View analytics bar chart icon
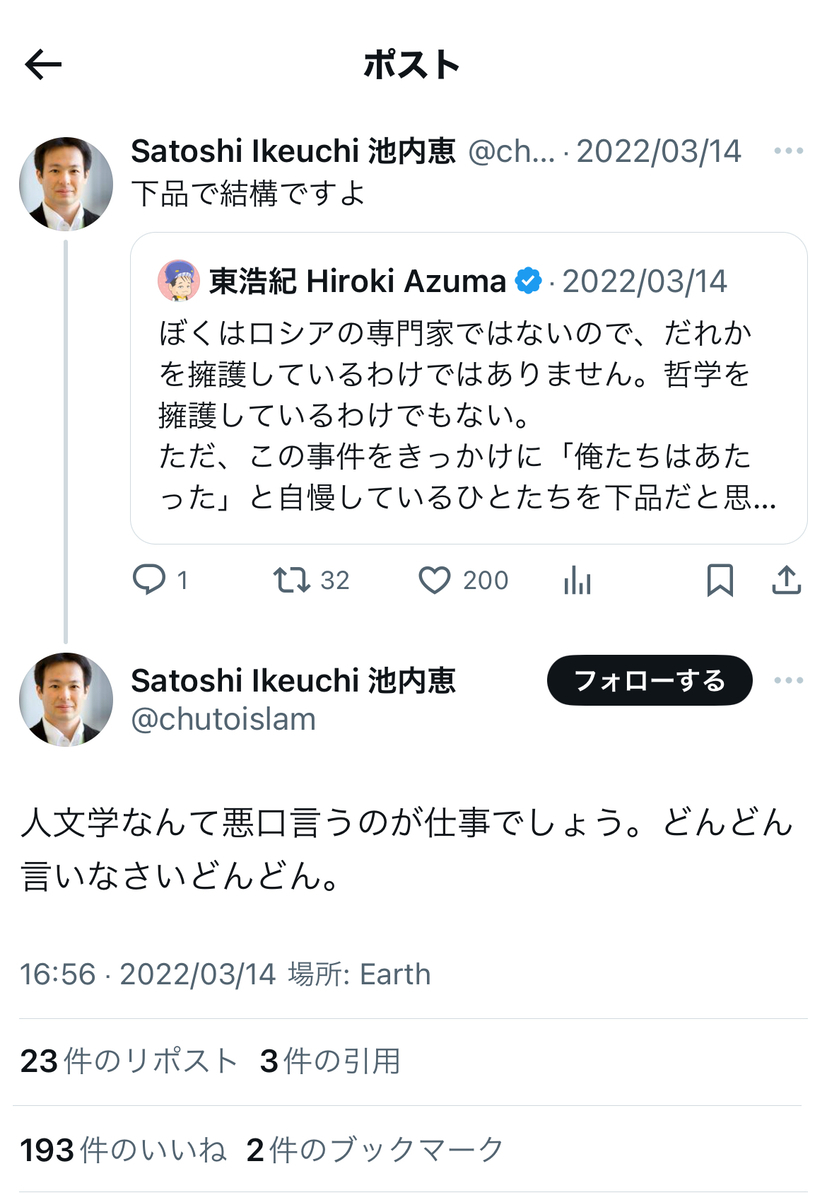This screenshot has height=1200, width=827. [x=577, y=580]
